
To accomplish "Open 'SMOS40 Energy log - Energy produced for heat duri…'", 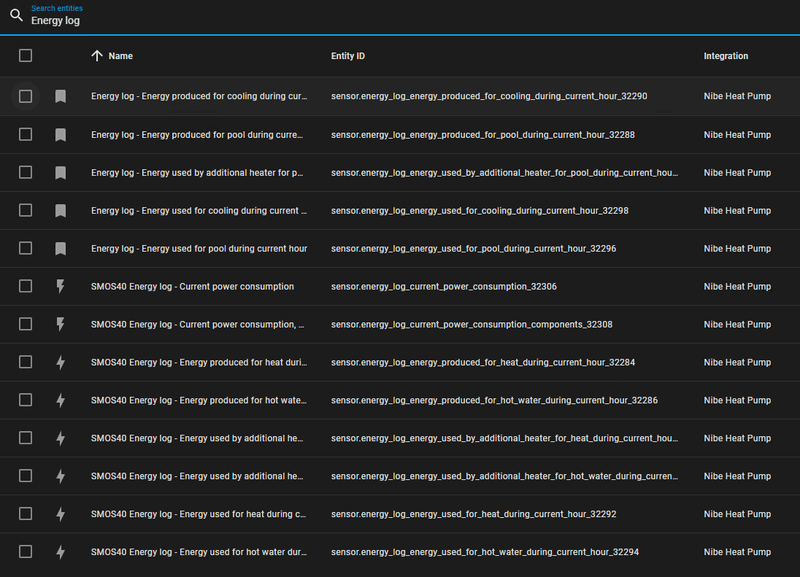I will pyautogui.click(x=199, y=362).
